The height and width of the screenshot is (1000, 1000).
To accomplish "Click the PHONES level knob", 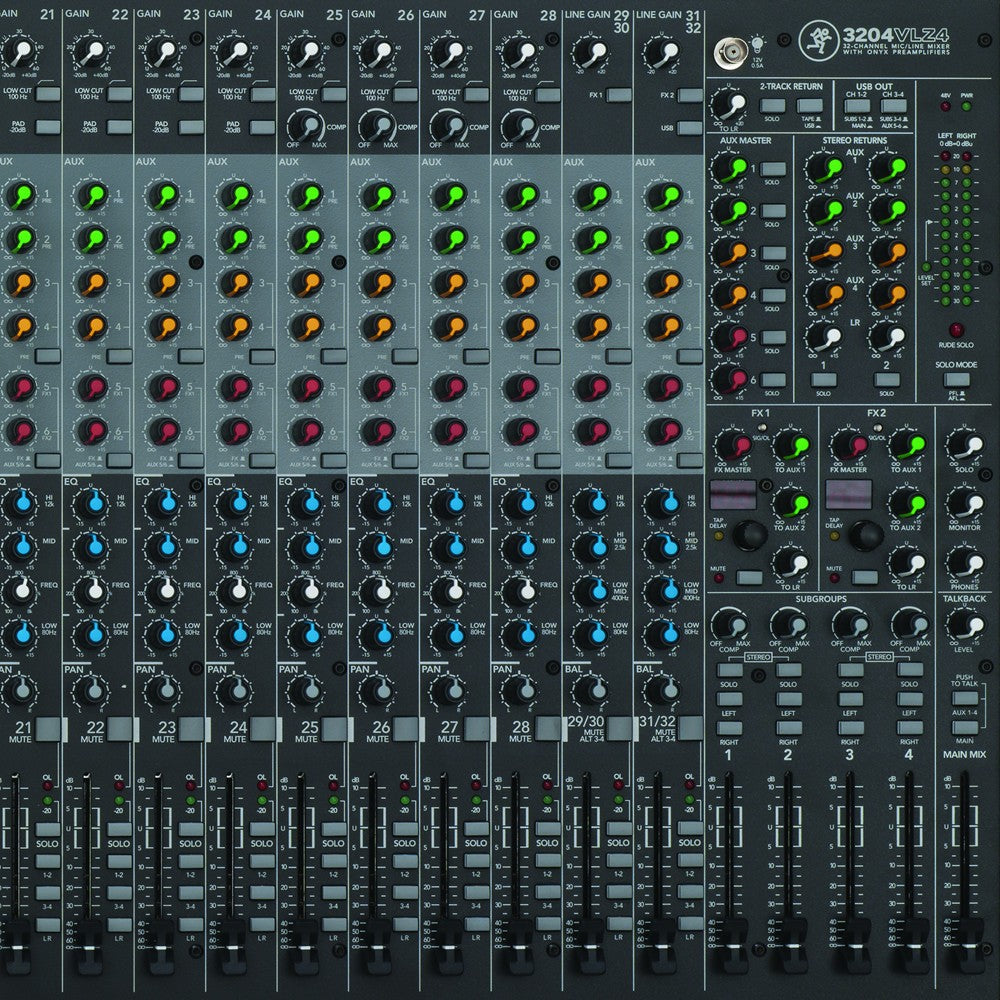I will click(x=964, y=562).
